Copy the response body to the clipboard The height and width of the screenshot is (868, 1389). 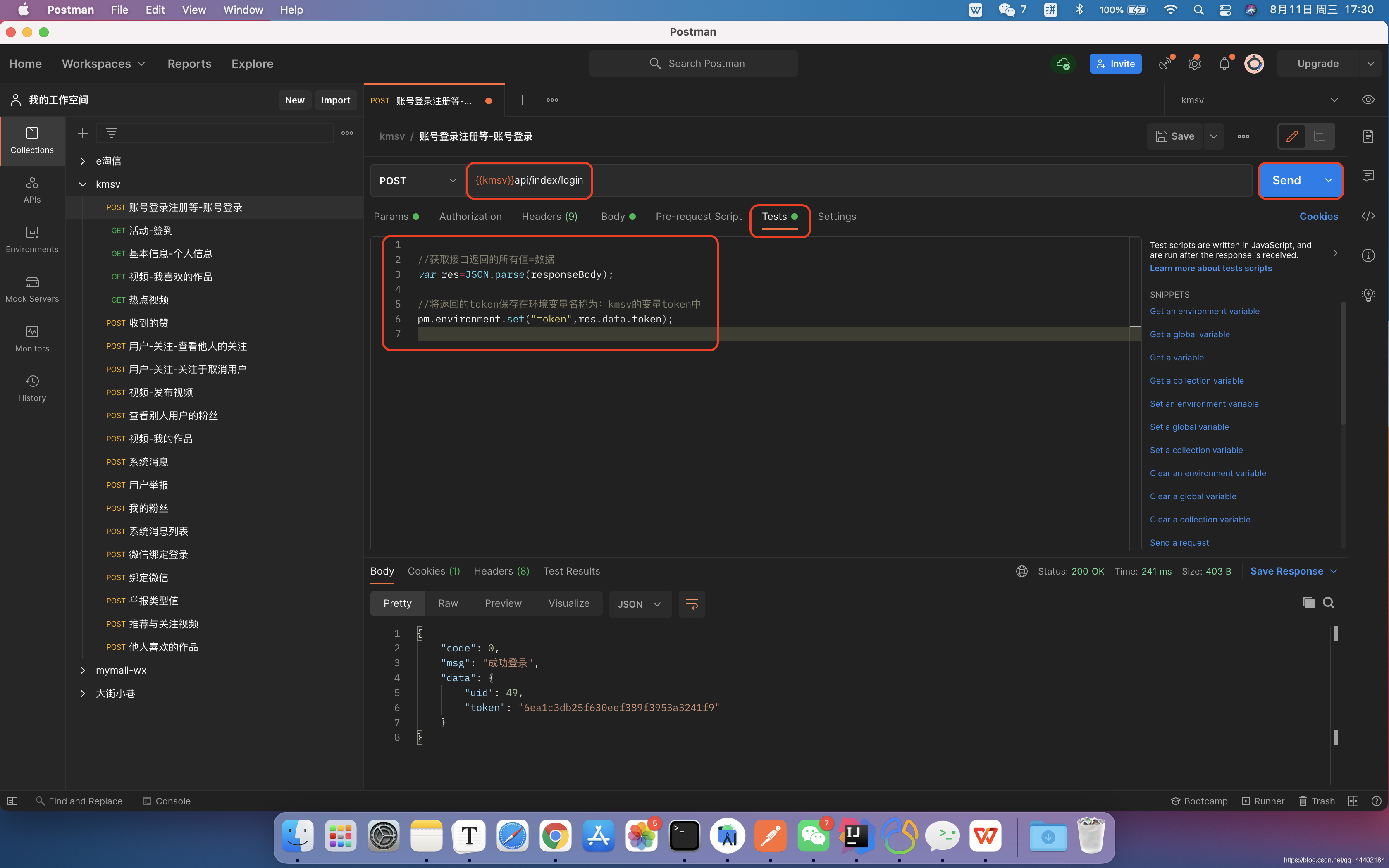click(x=1308, y=603)
